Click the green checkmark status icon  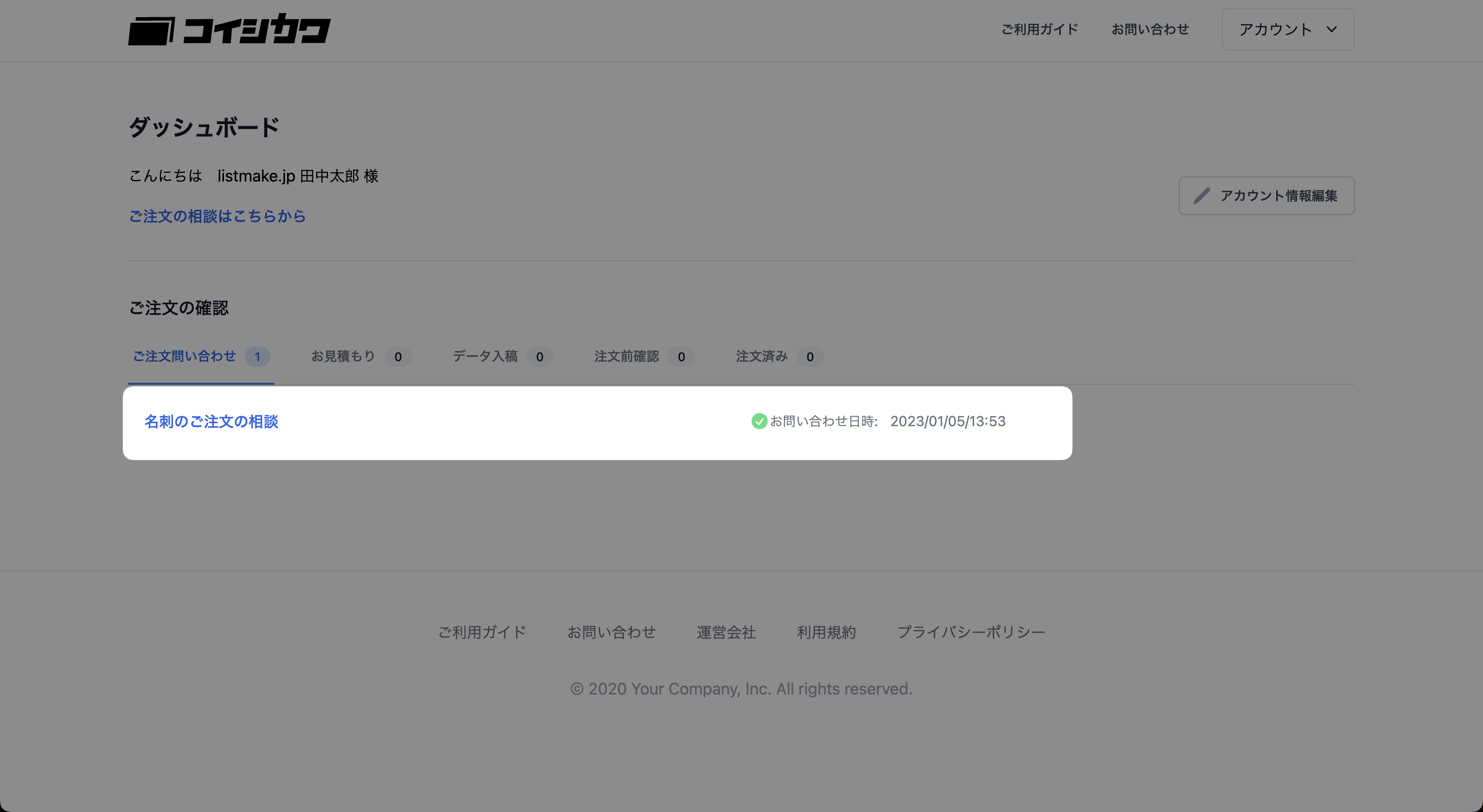coord(759,421)
